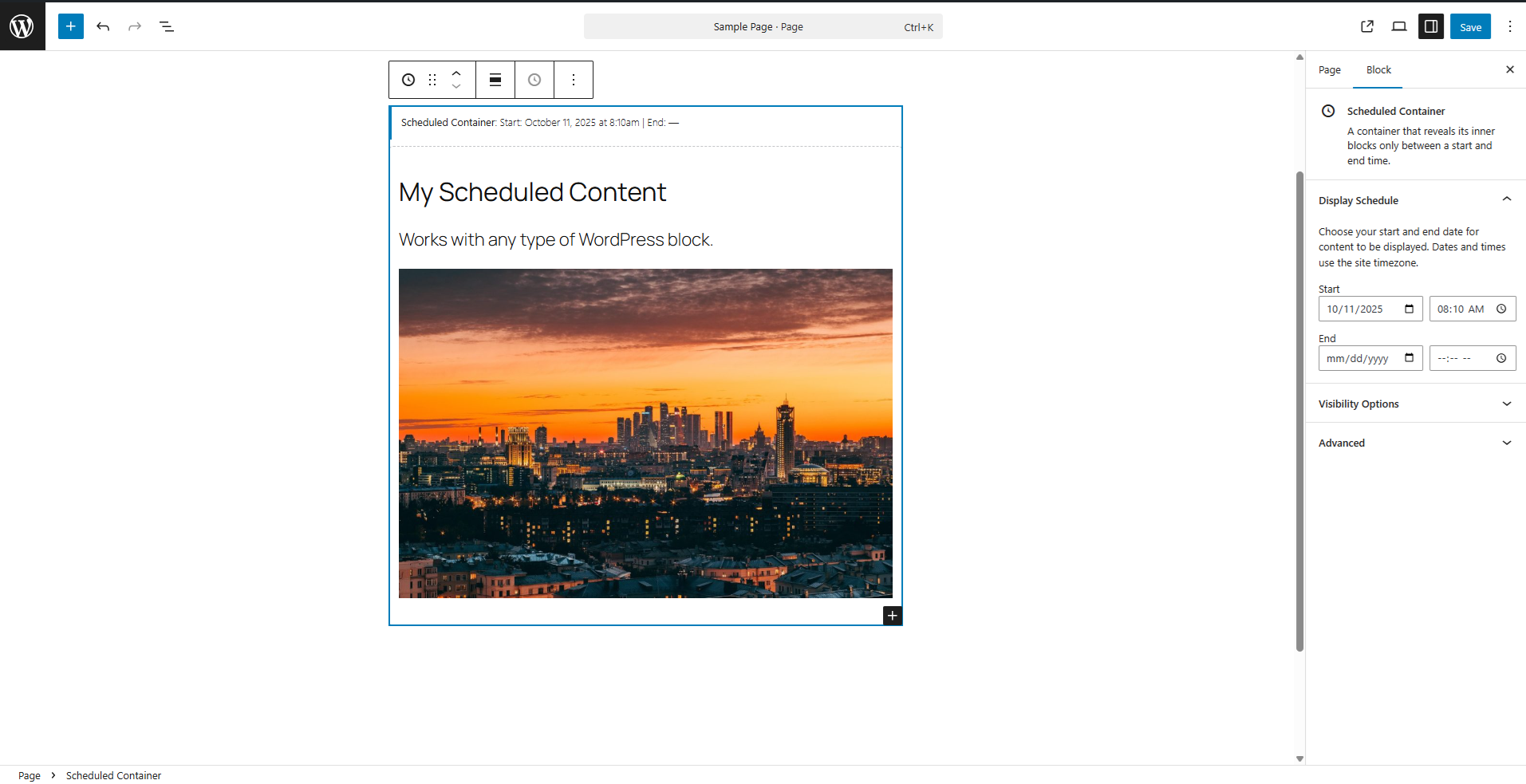Open the editor preview options

tap(1398, 26)
